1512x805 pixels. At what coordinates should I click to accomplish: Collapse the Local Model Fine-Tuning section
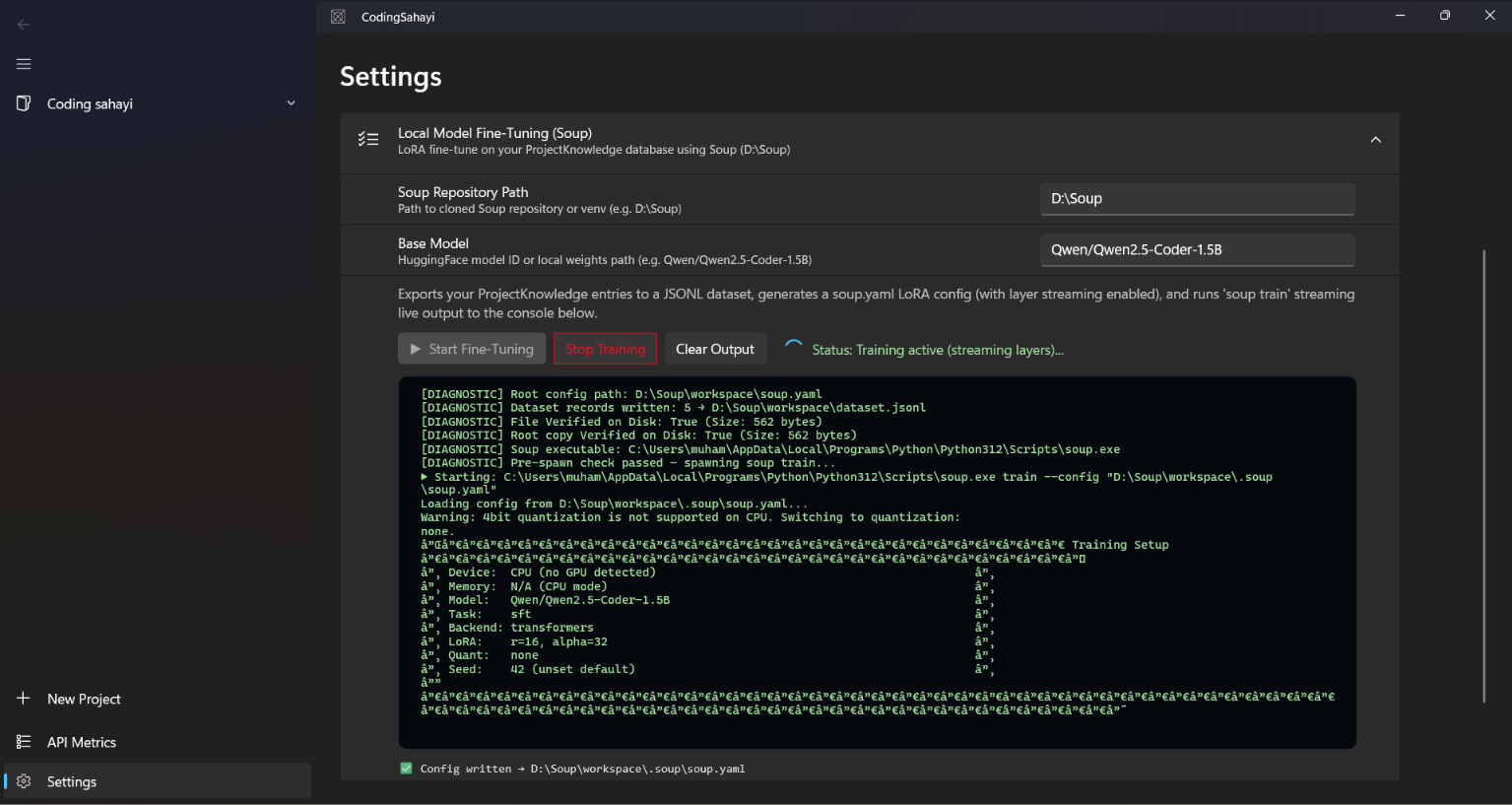(1375, 140)
